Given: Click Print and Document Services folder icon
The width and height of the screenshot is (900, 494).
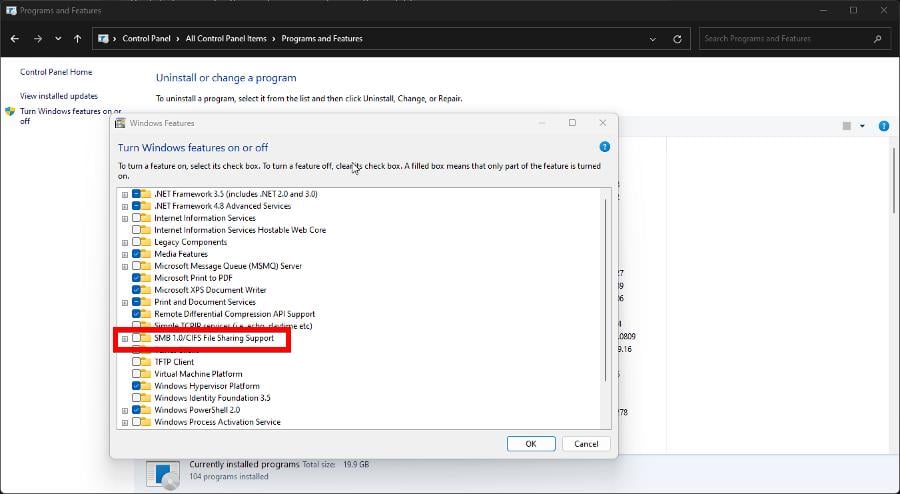Looking at the screenshot, I should tap(146, 302).
